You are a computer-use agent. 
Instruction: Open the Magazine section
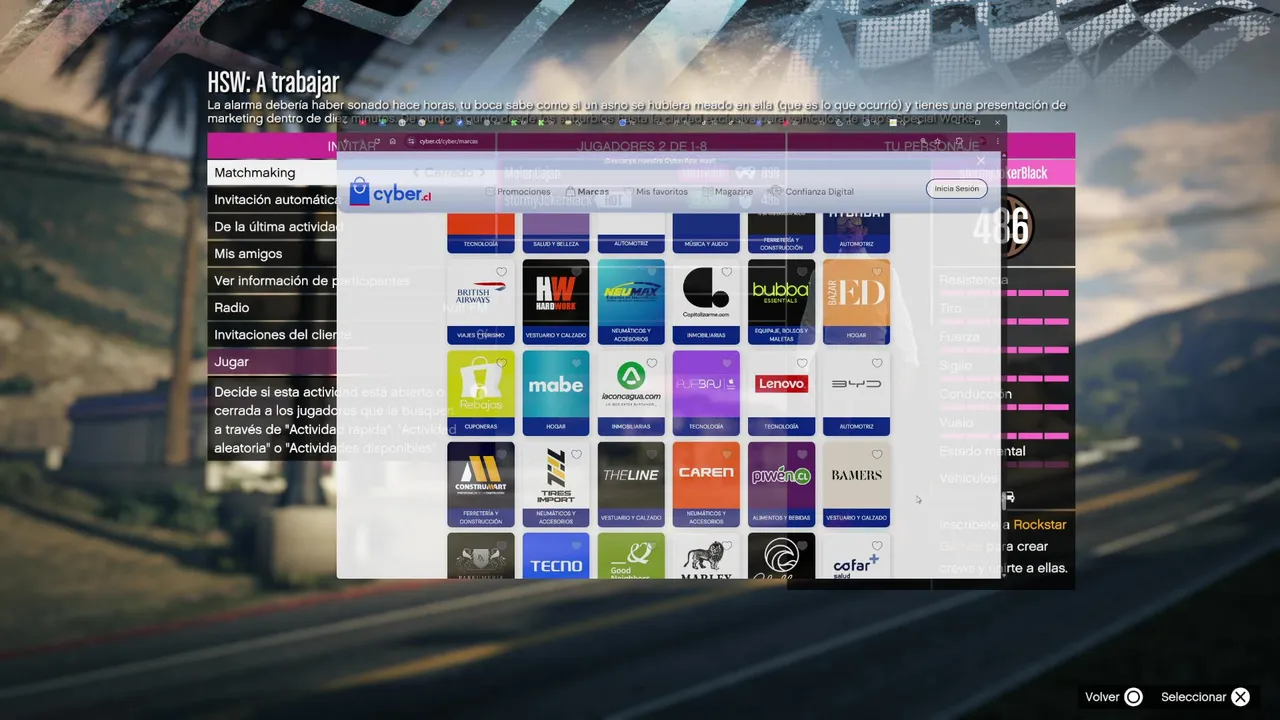[x=728, y=191]
